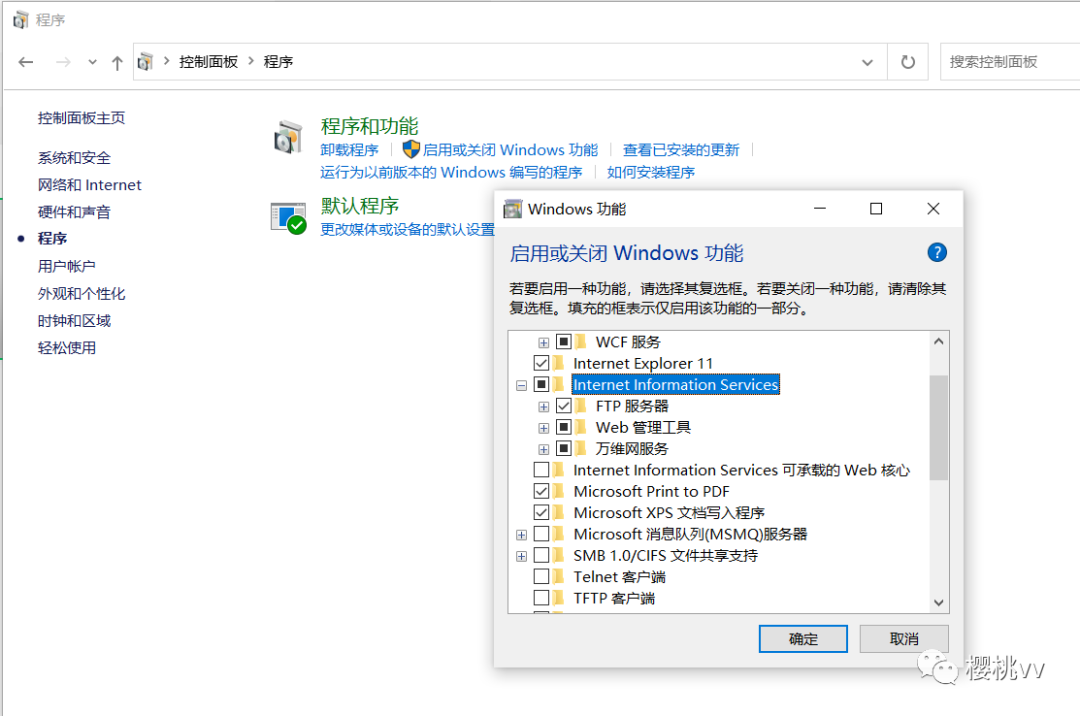Collapse the Internet Information Services node
Image resolution: width=1080 pixels, height=716 pixels.
tap(521, 385)
